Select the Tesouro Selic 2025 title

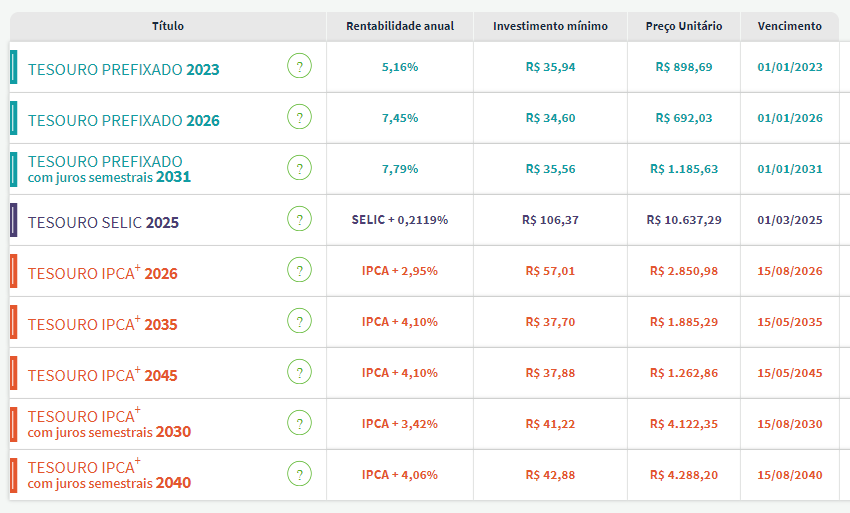(103, 222)
